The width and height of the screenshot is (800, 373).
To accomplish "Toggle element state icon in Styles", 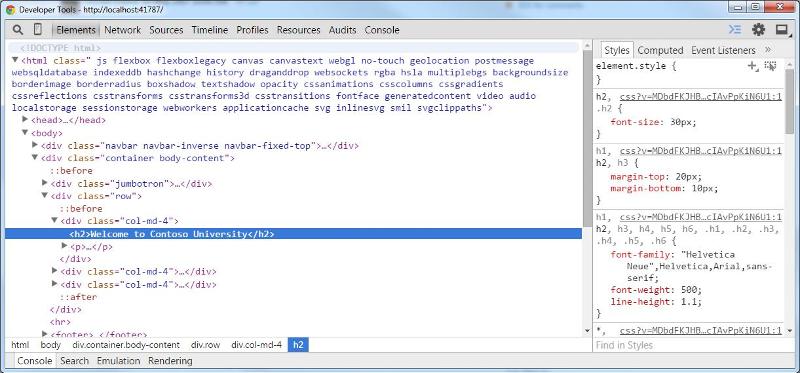I will (x=770, y=65).
